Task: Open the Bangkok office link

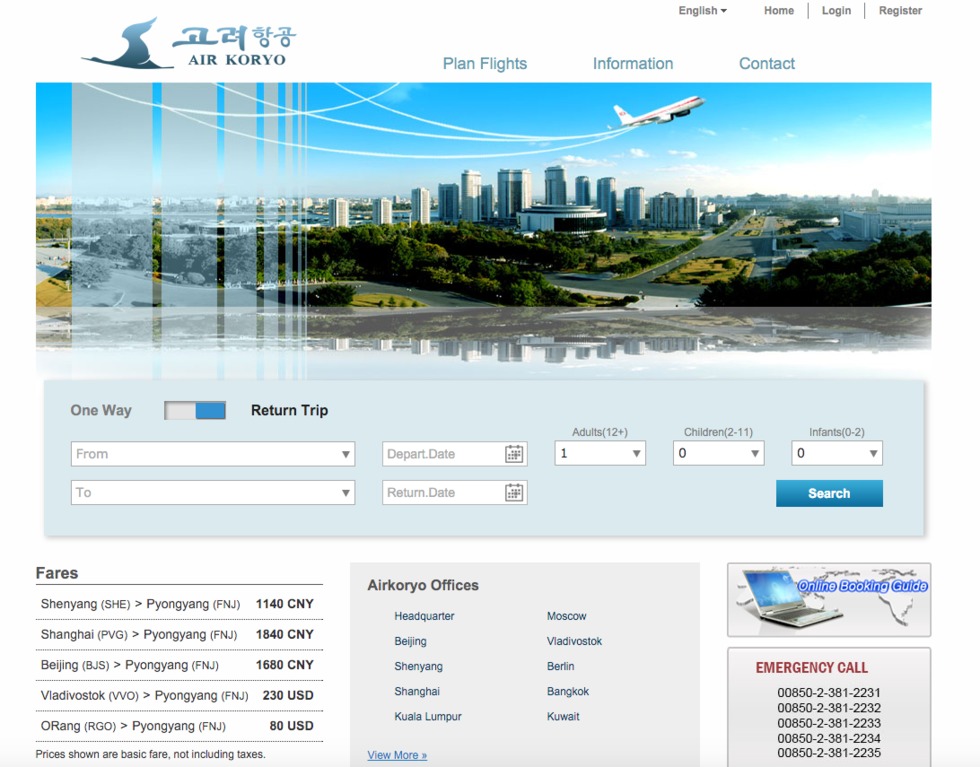Action: click(568, 691)
